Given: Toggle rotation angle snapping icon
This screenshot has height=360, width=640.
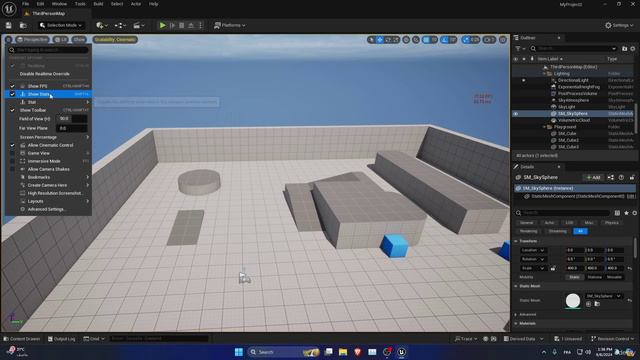Looking at the screenshot, I should click(x=444, y=40).
